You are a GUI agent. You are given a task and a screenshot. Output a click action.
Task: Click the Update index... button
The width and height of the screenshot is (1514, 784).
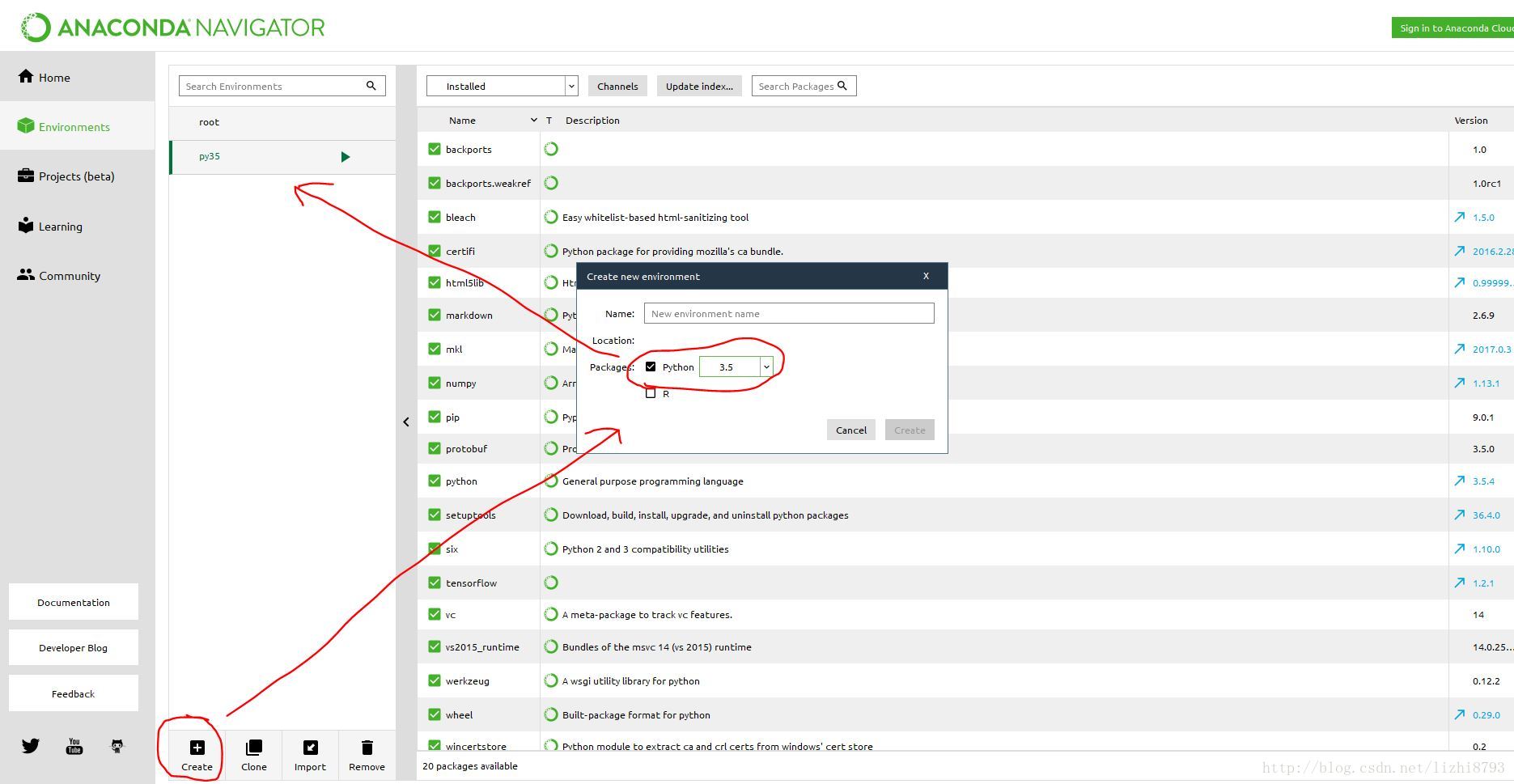point(699,86)
